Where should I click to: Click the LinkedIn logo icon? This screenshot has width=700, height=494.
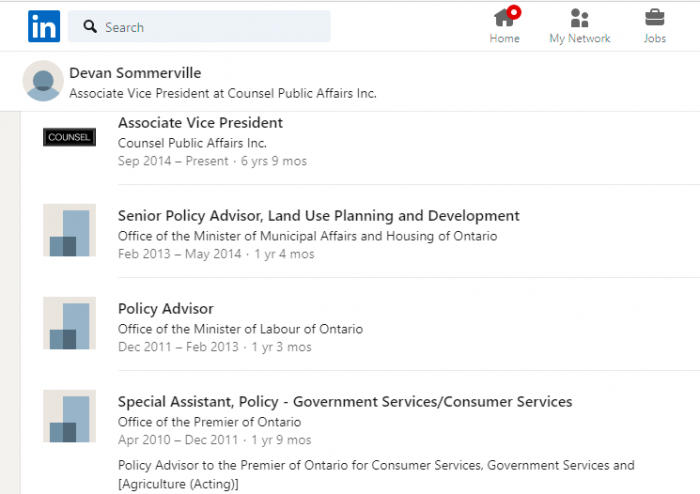44,26
